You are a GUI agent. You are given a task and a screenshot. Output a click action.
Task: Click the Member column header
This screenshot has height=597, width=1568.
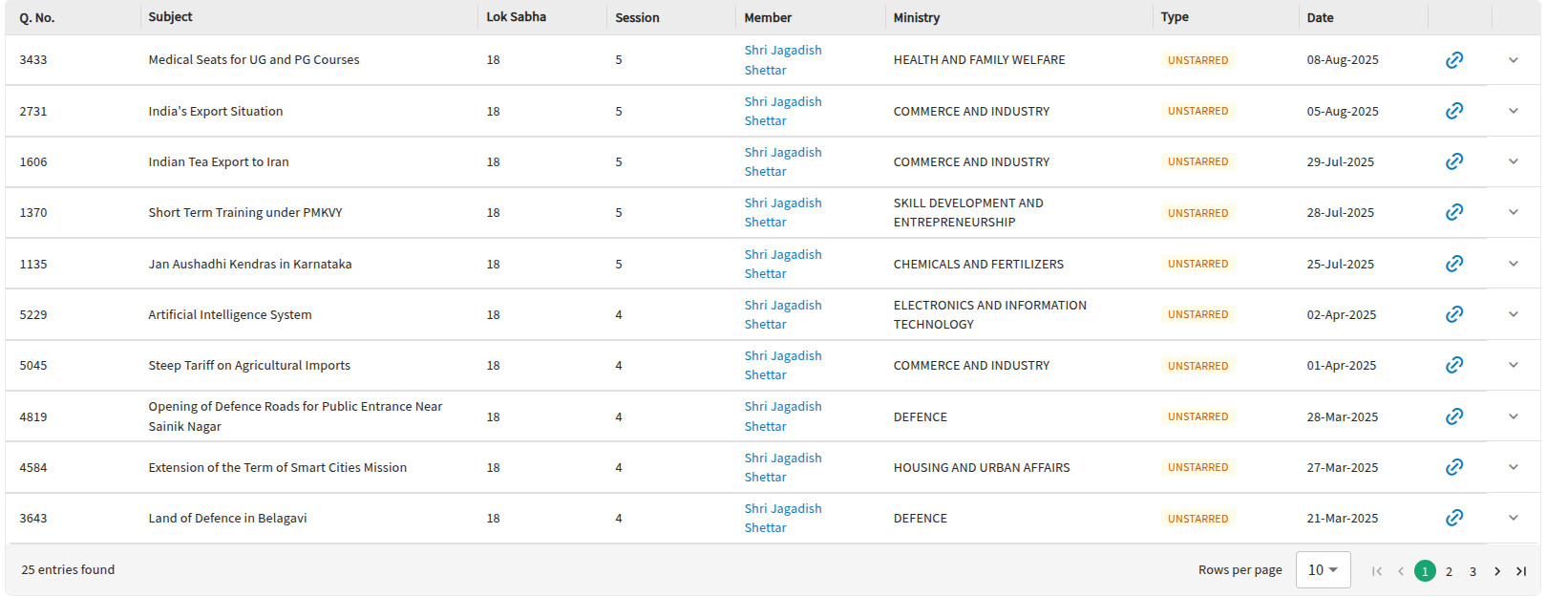click(768, 17)
